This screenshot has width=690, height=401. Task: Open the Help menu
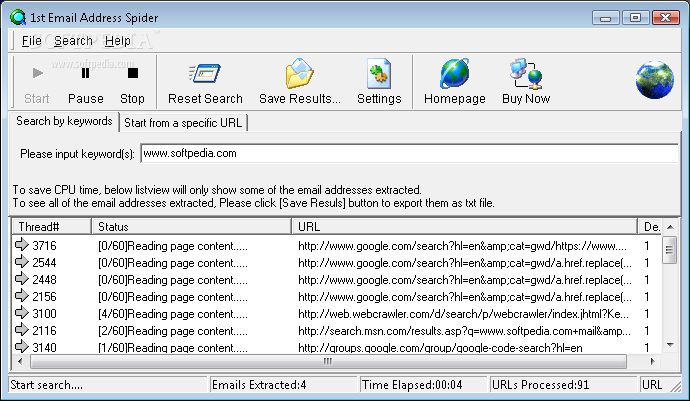pyautogui.click(x=117, y=41)
